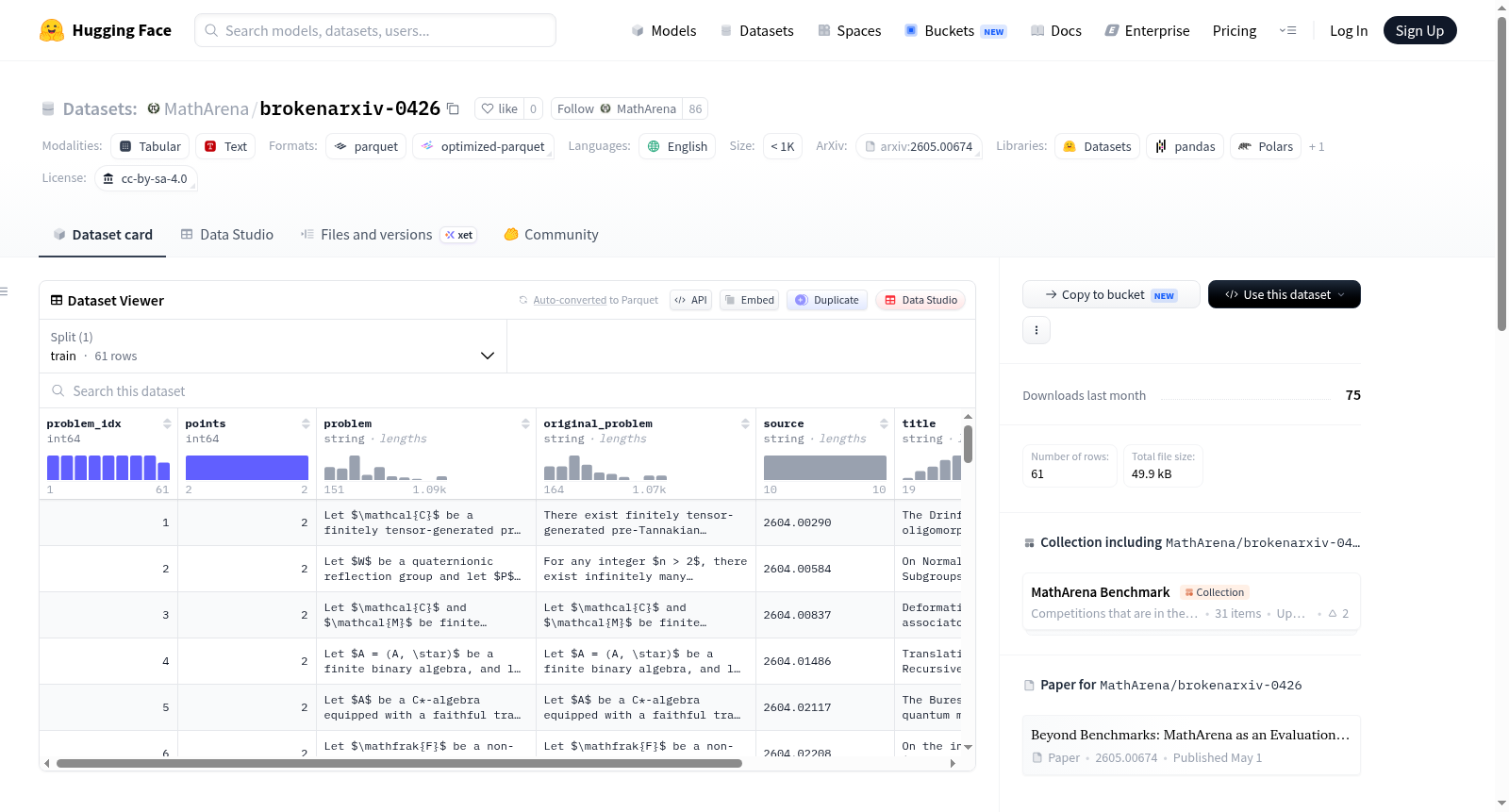Click the page vertical scrollbar
This screenshot has height=812, width=1509.
1502,174
